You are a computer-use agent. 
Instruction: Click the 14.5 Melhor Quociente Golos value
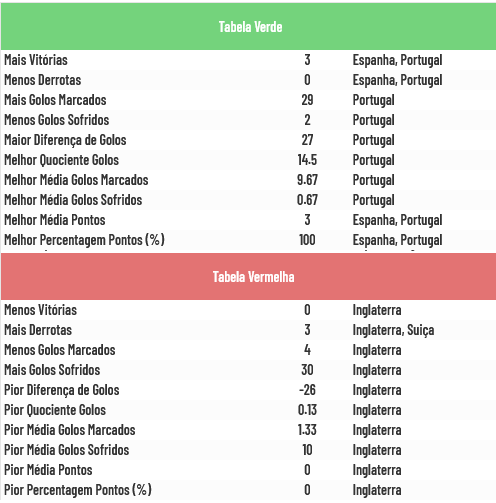pos(307,160)
